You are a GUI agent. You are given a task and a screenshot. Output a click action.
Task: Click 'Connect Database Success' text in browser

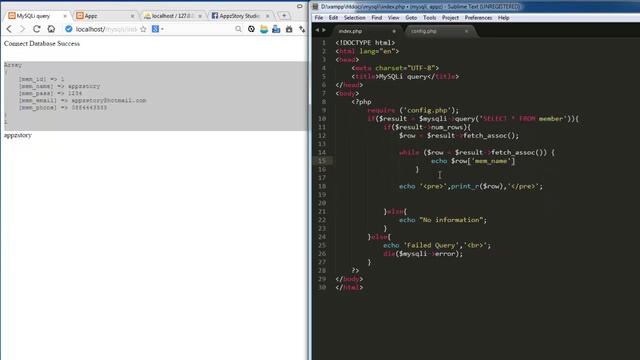pyautogui.click(x=42, y=43)
